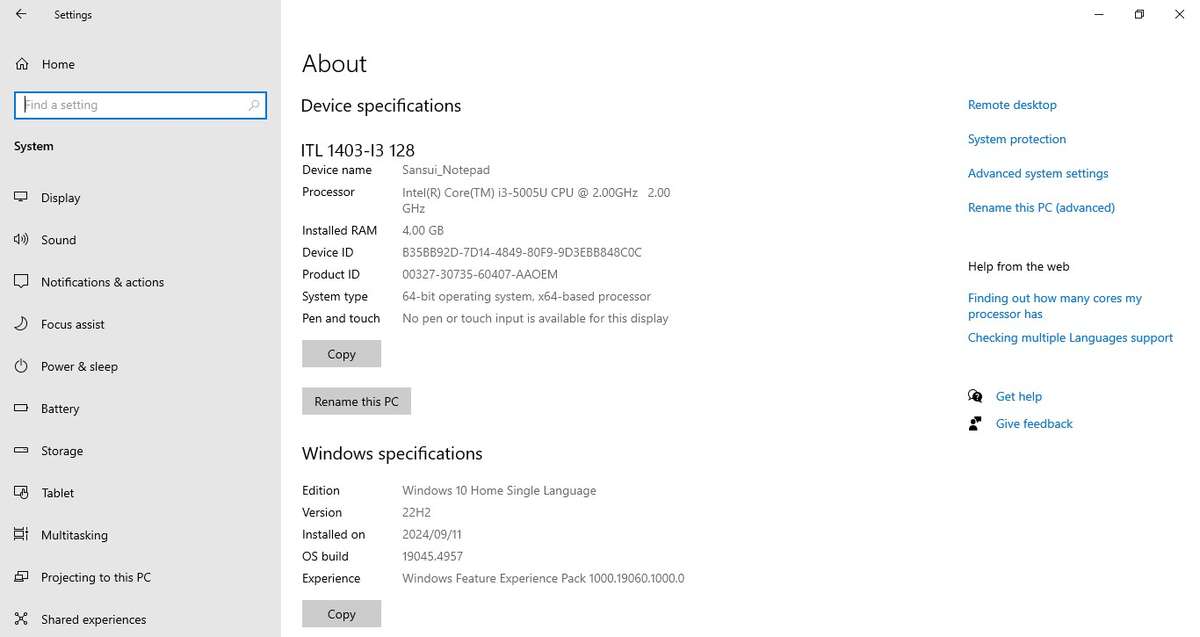The width and height of the screenshot is (1200, 637).
Task: Open the Remote desktop settings link
Action: pos(1011,104)
